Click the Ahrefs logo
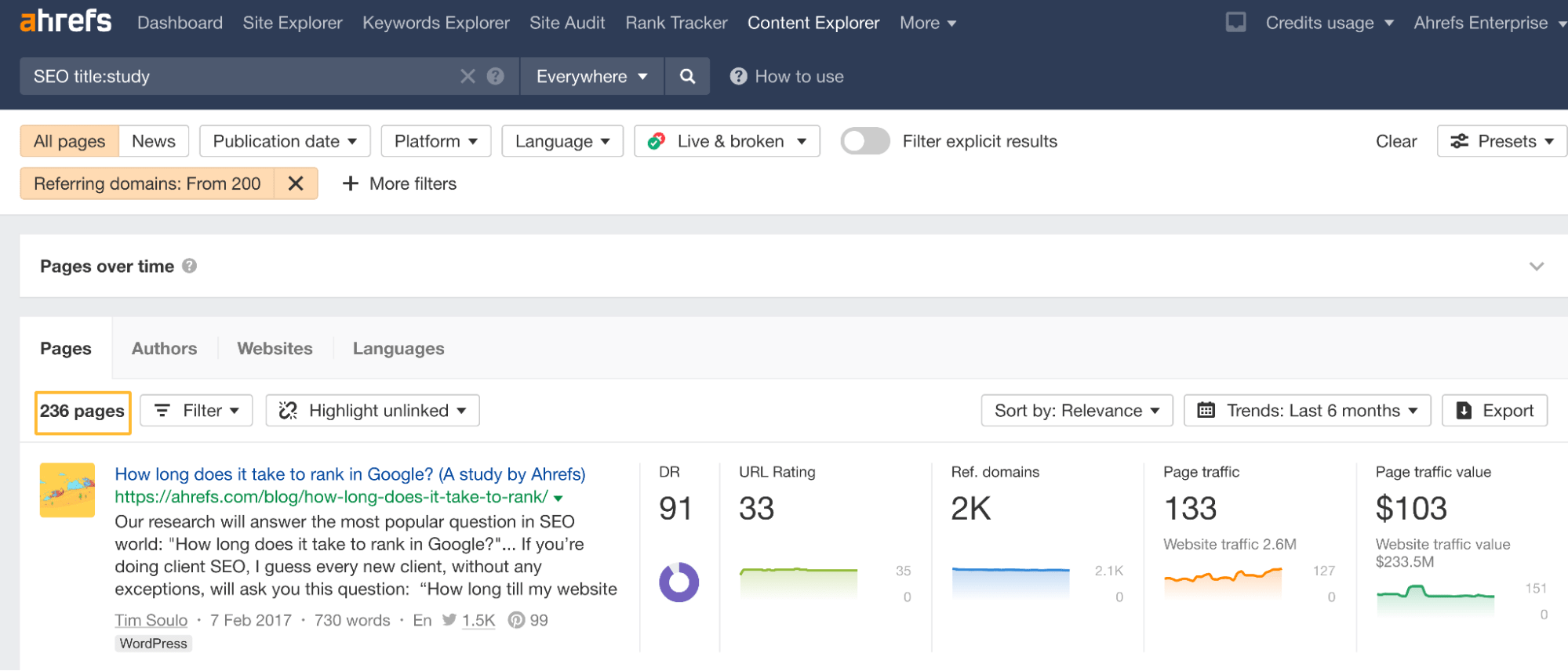The height and width of the screenshot is (671, 1568). click(x=66, y=22)
